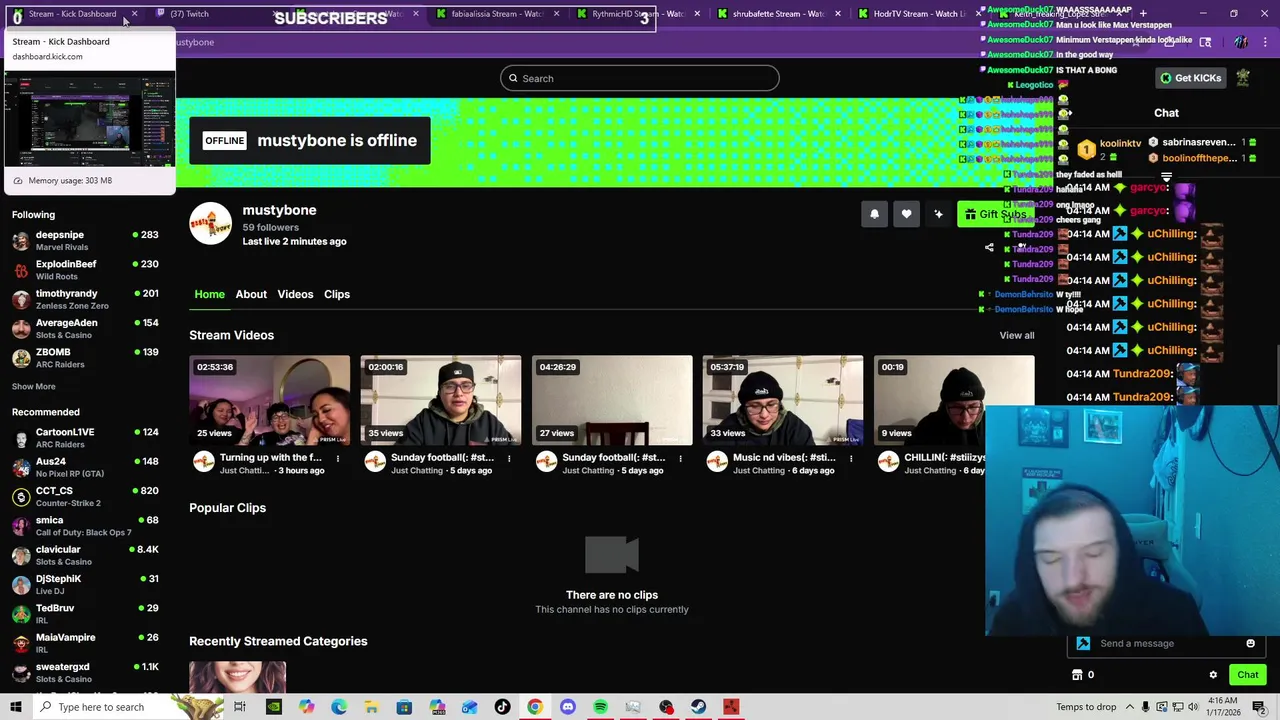Open AverageAden channel in sidebar

pos(86,328)
